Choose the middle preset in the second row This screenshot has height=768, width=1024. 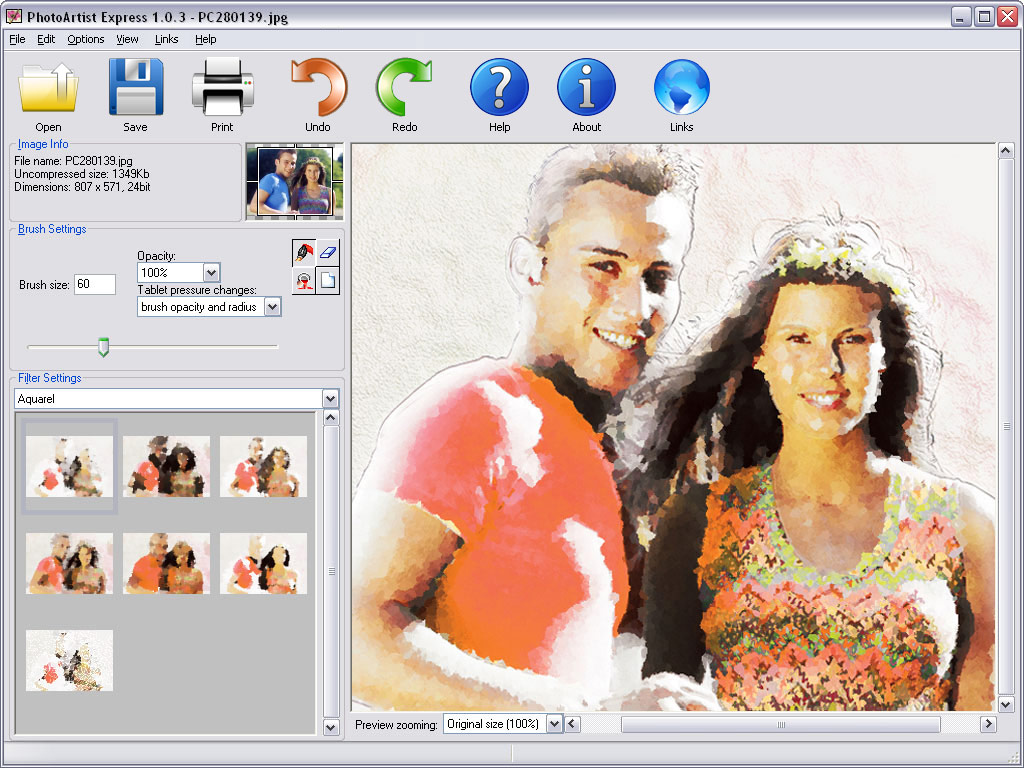tap(167, 564)
